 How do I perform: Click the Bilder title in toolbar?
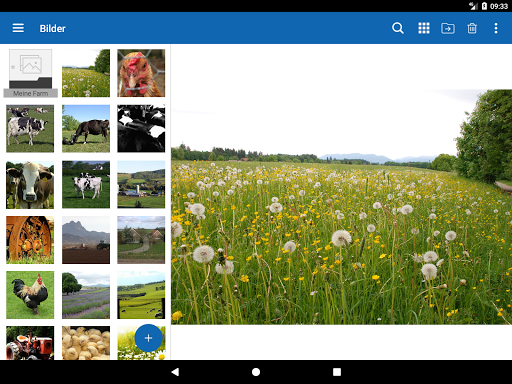click(x=52, y=28)
